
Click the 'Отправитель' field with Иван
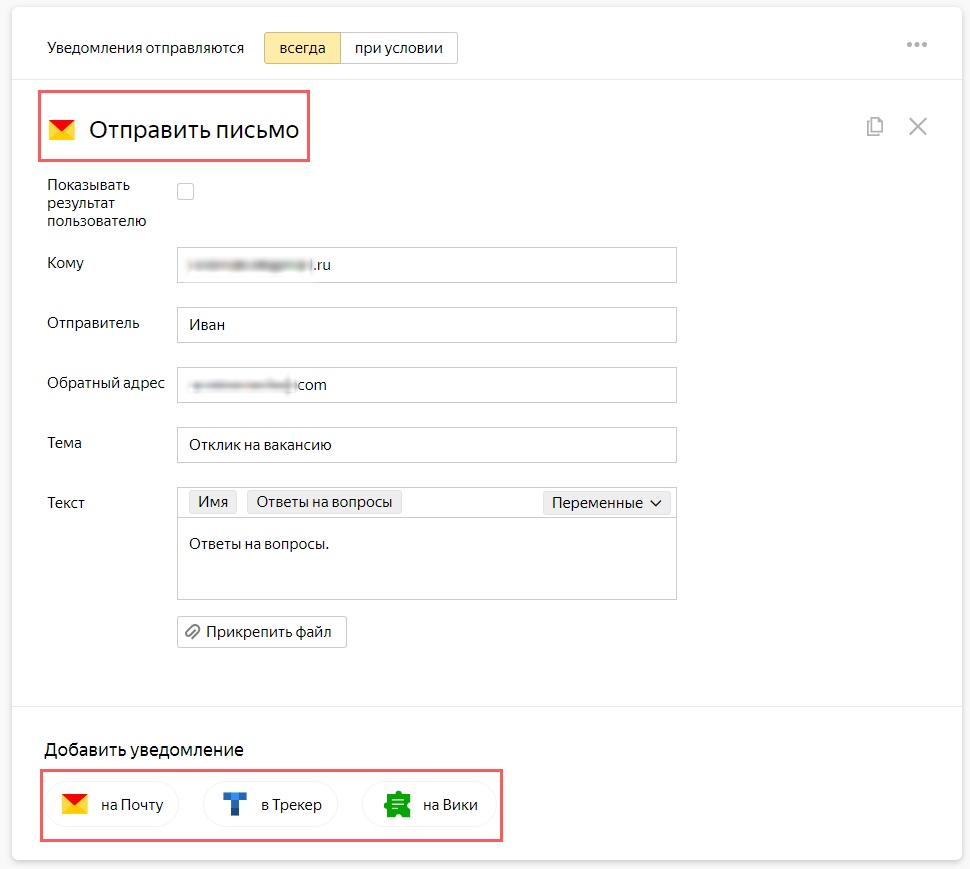(426, 325)
